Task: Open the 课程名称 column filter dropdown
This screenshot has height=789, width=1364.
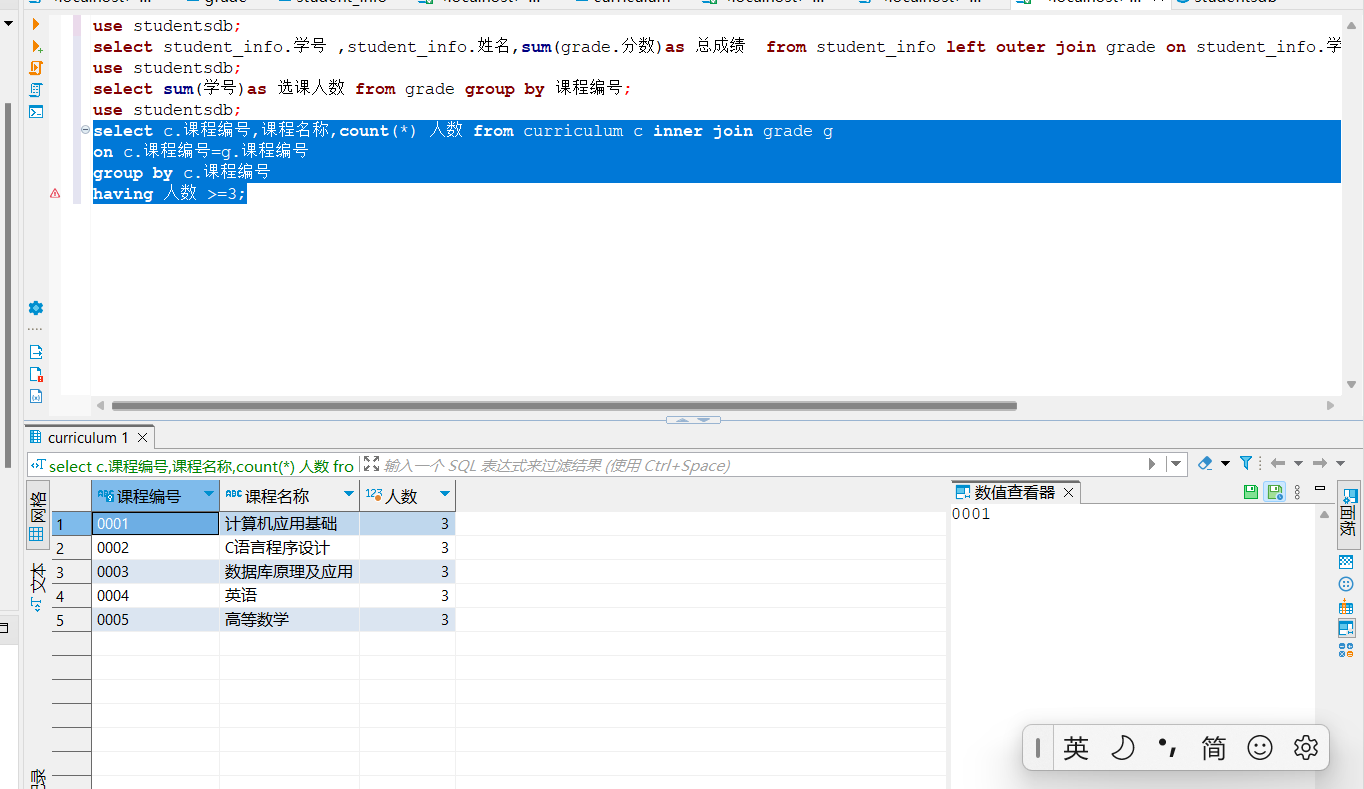Action: pyautogui.click(x=349, y=494)
